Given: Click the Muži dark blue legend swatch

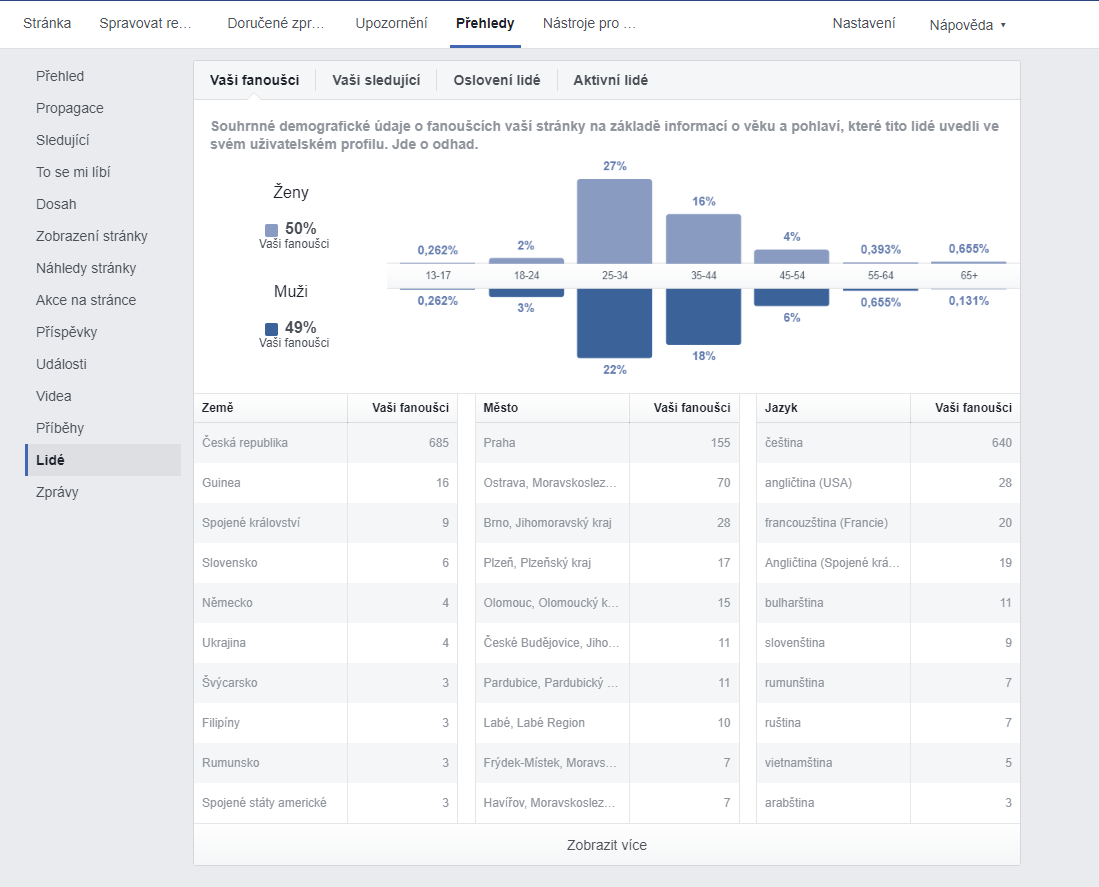Looking at the screenshot, I should click(271, 329).
